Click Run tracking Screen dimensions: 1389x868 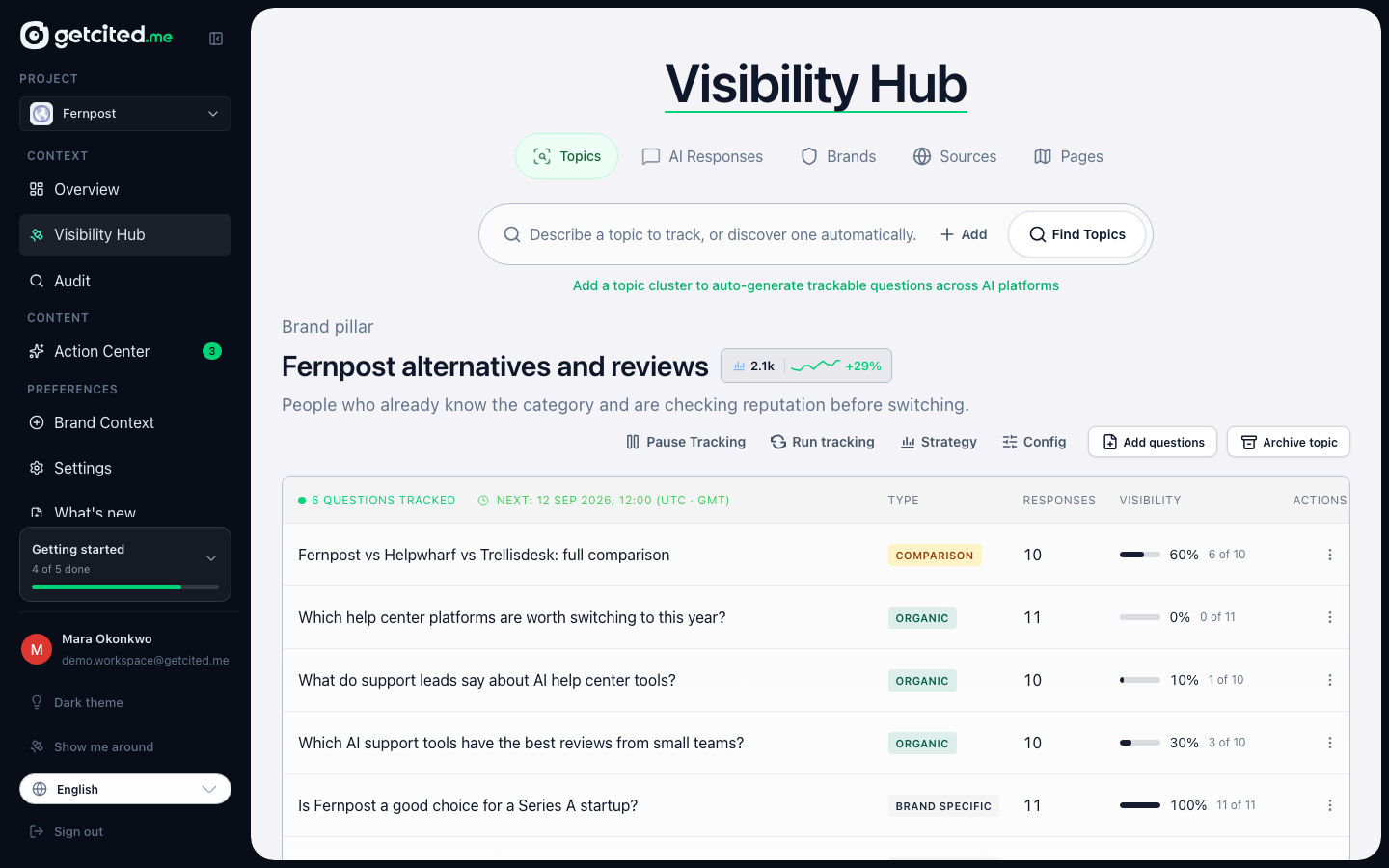pyautogui.click(x=823, y=442)
